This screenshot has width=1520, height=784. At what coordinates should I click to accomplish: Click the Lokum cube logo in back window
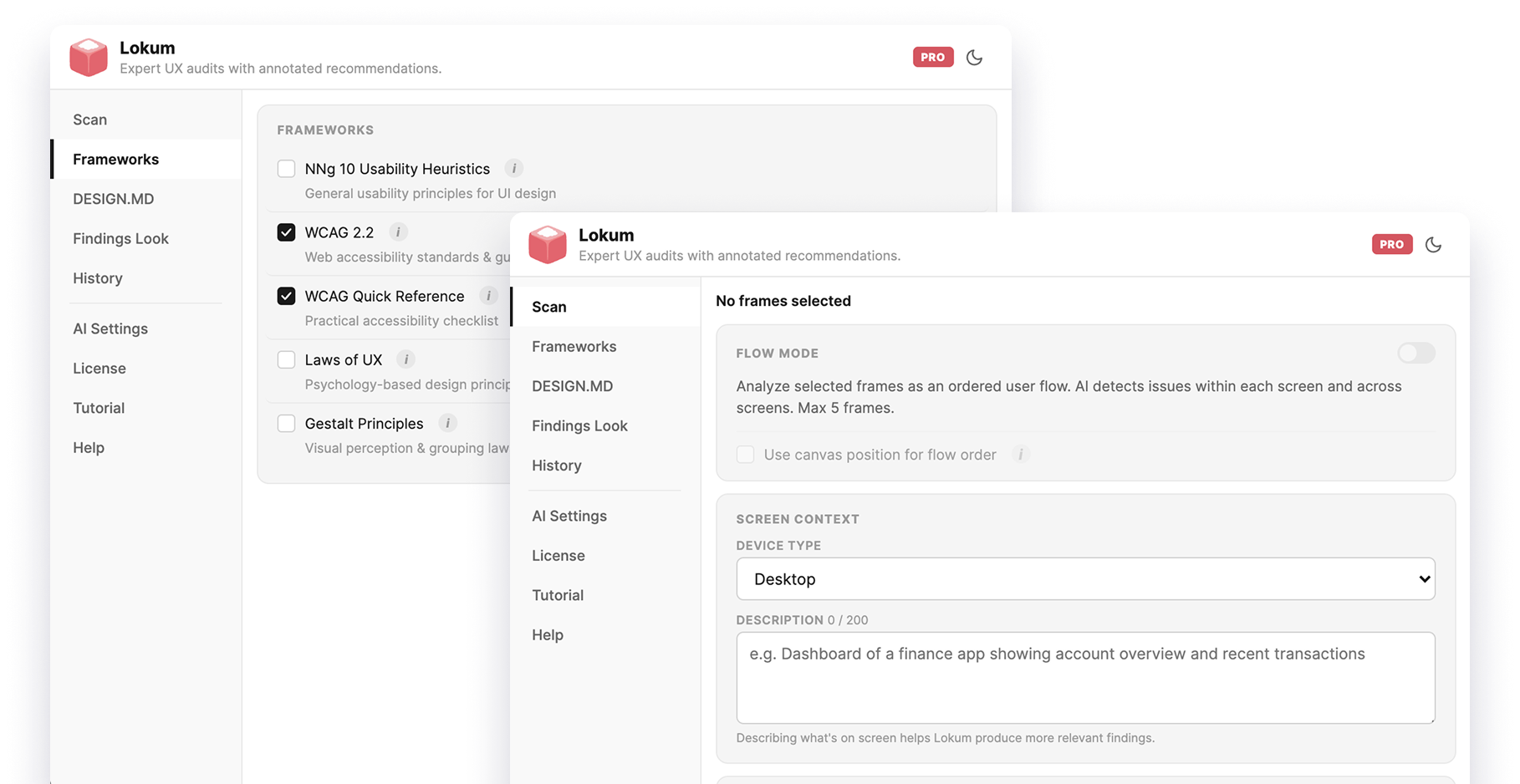coord(89,57)
